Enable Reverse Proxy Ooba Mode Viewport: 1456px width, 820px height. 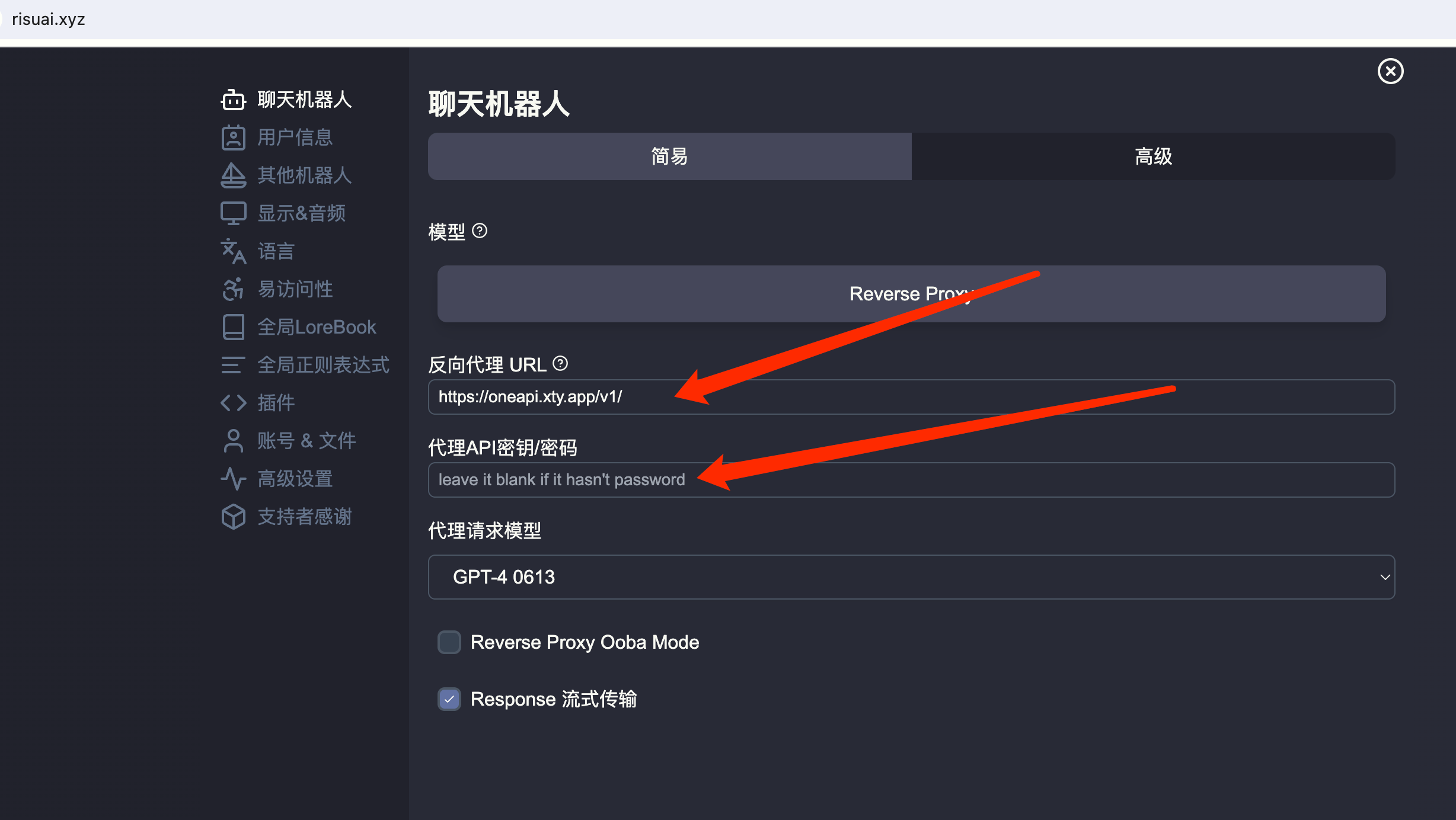(x=449, y=642)
